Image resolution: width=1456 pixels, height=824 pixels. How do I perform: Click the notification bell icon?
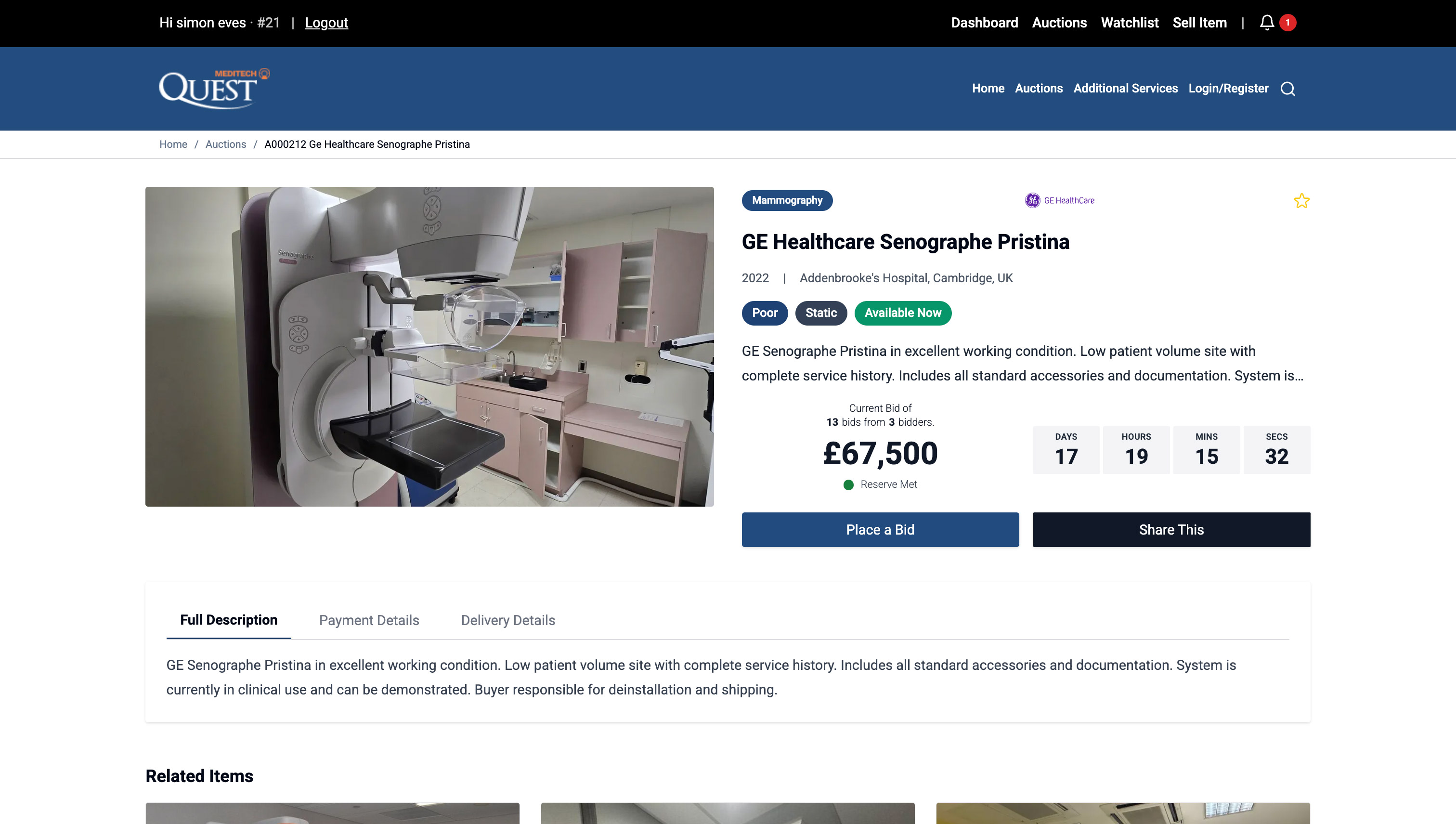[1266, 23]
